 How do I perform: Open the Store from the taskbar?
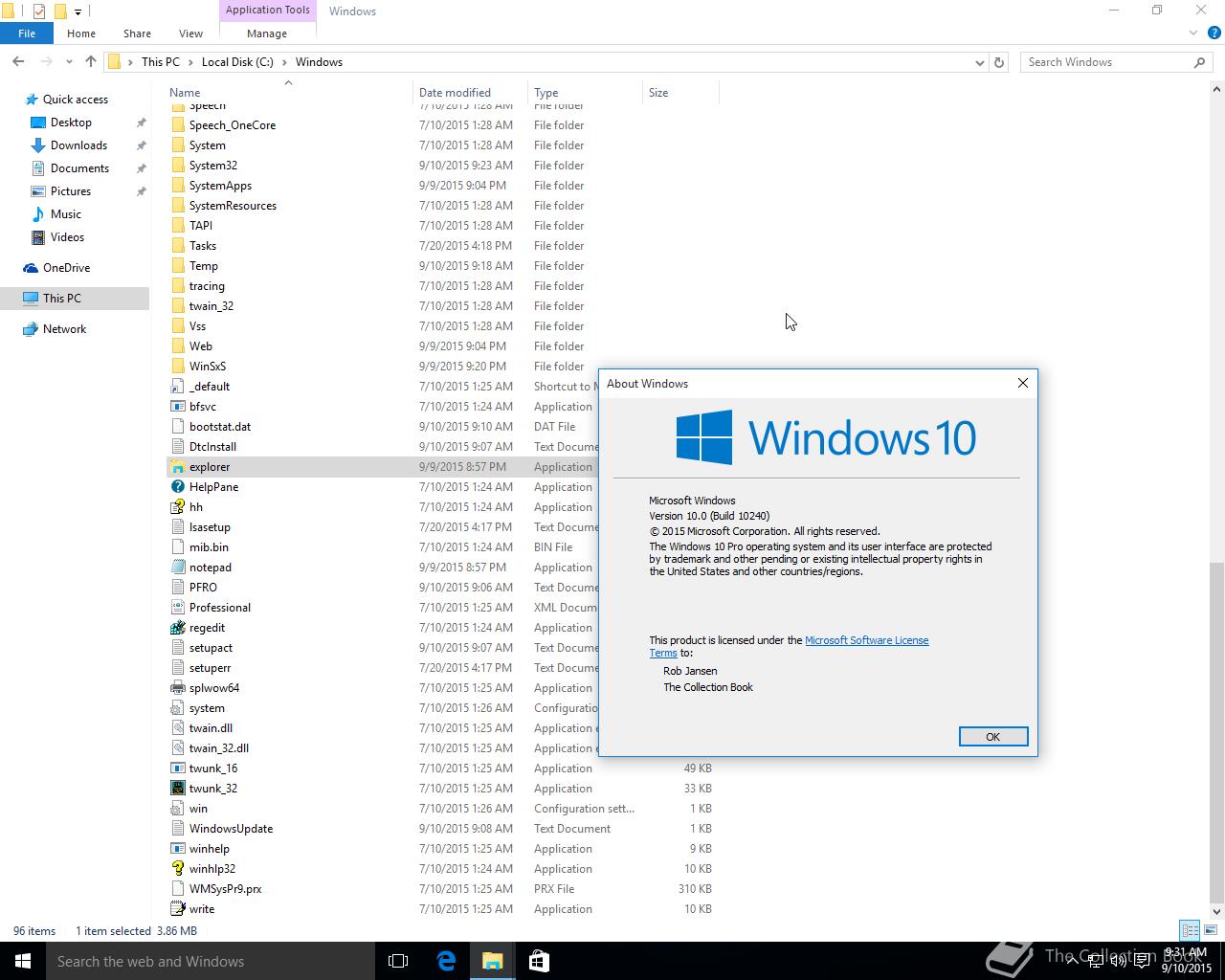(539, 961)
